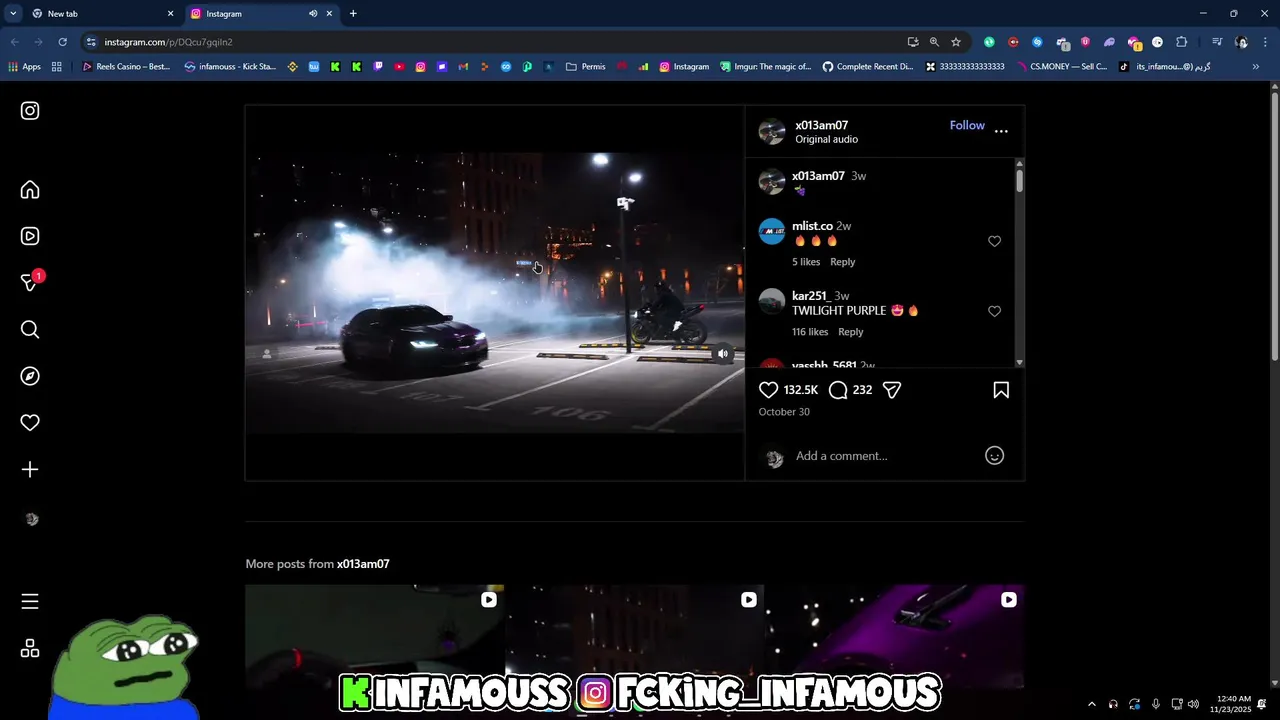The height and width of the screenshot is (720, 1280).
Task: Click the mlist.co username
Action: (x=812, y=226)
